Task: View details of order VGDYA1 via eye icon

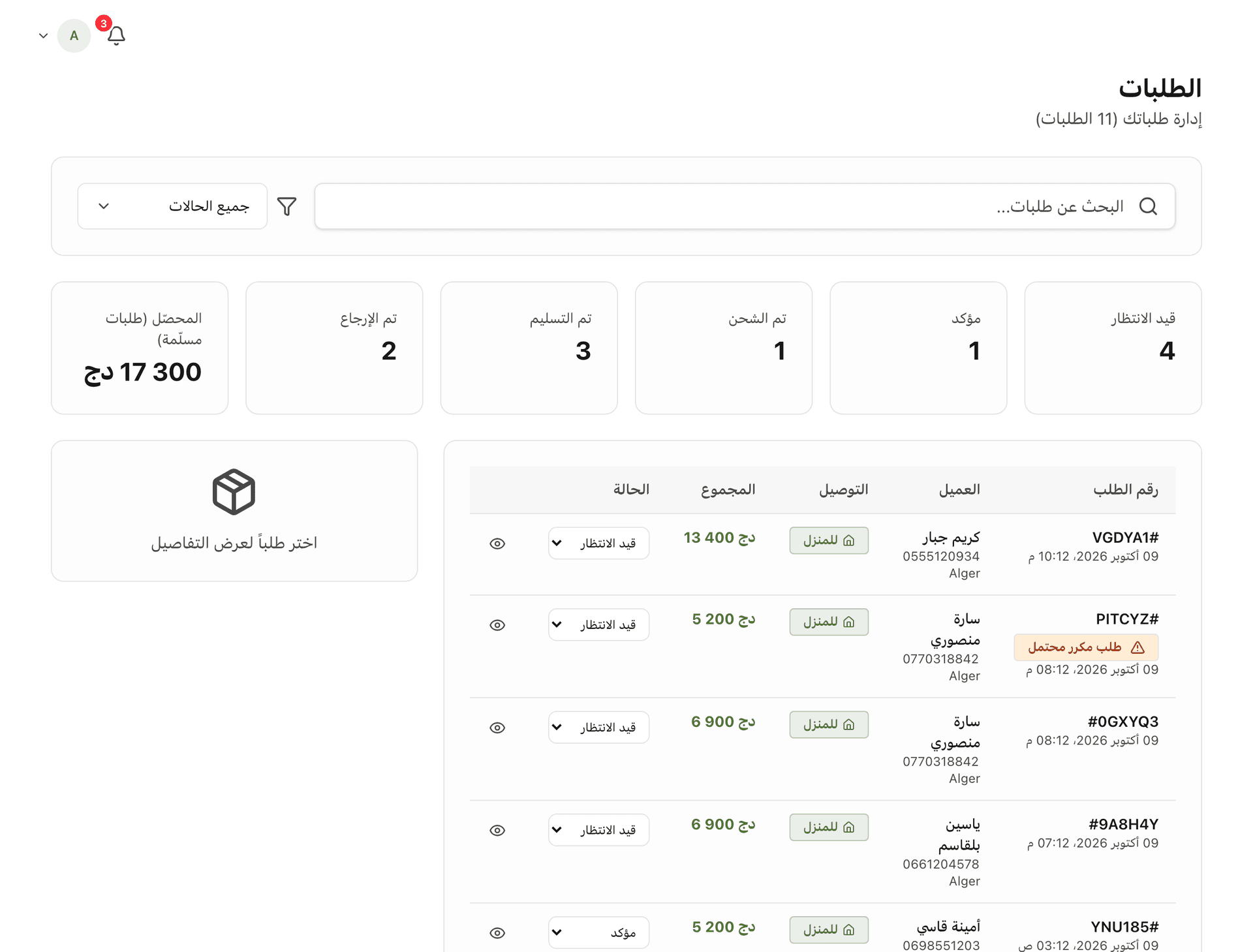Action: tap(497, 544)
